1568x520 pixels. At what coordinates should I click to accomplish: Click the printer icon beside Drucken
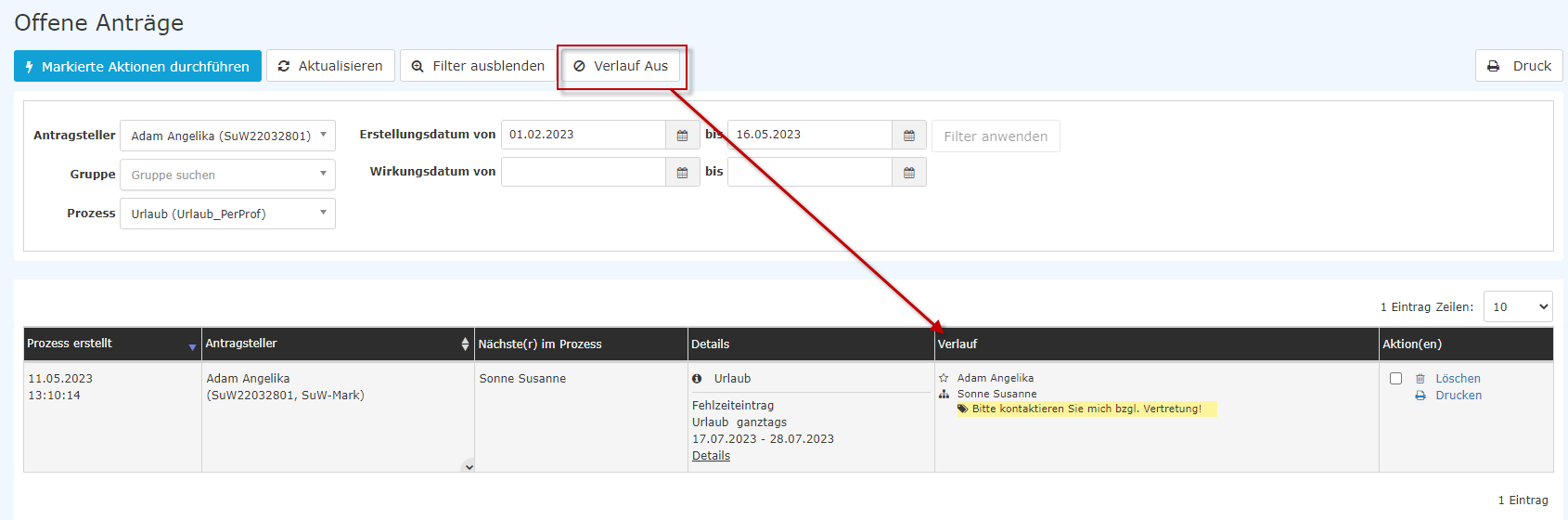coord(1420,396)
